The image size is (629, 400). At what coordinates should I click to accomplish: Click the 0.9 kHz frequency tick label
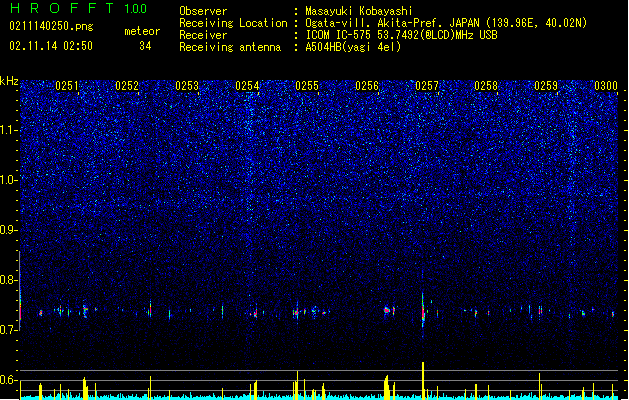click(x=9, y=230)
